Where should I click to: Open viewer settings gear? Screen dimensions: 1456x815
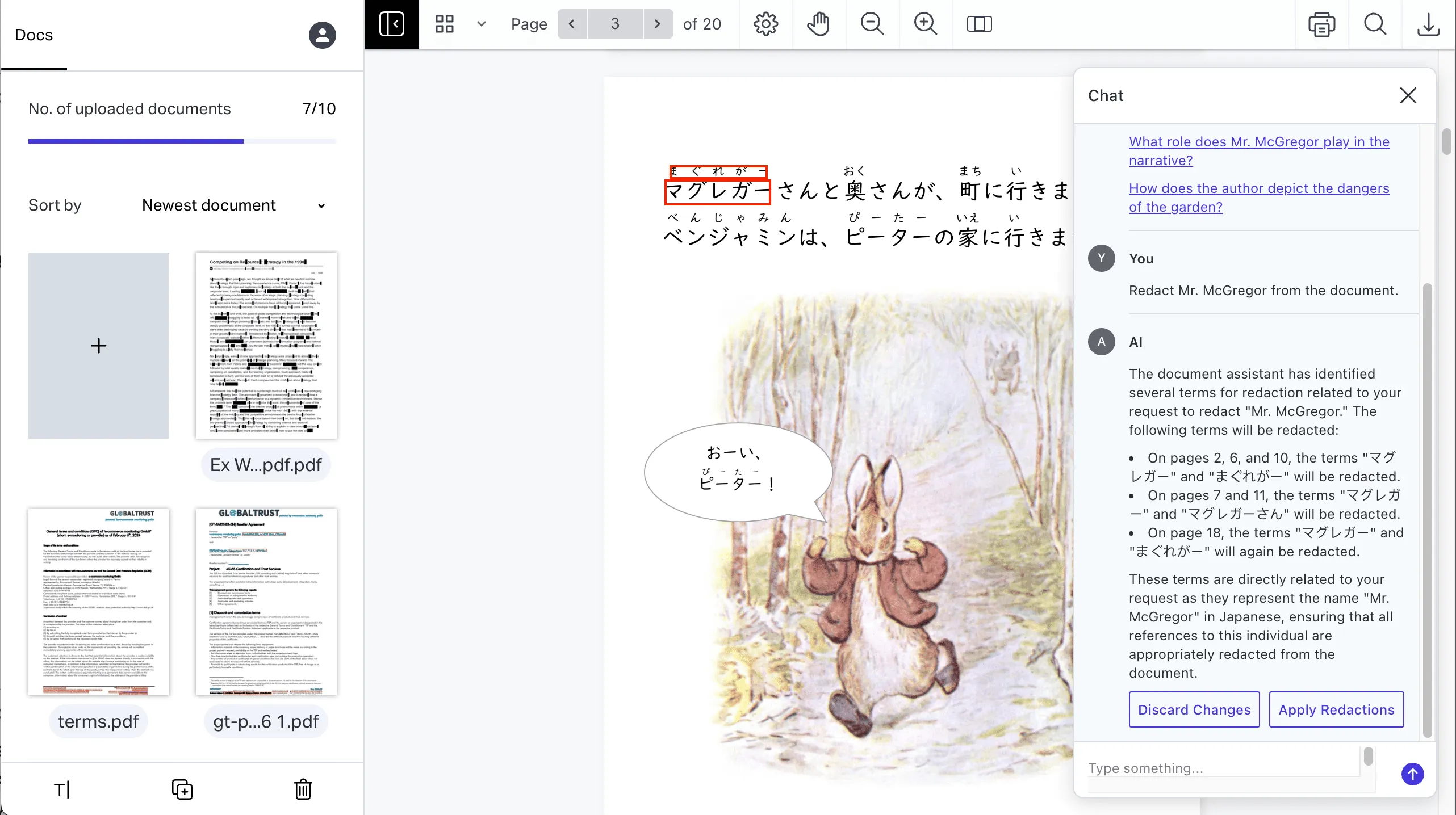click(765, 24)
